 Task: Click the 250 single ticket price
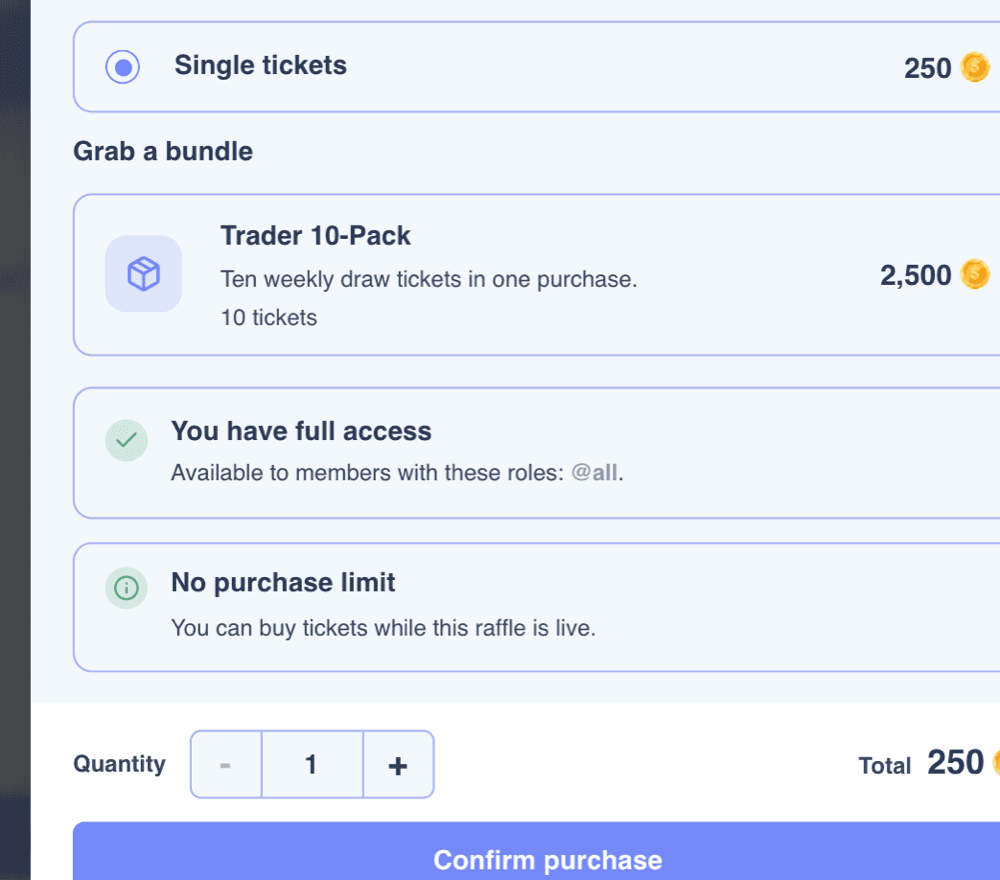click(x=928, y=68)
